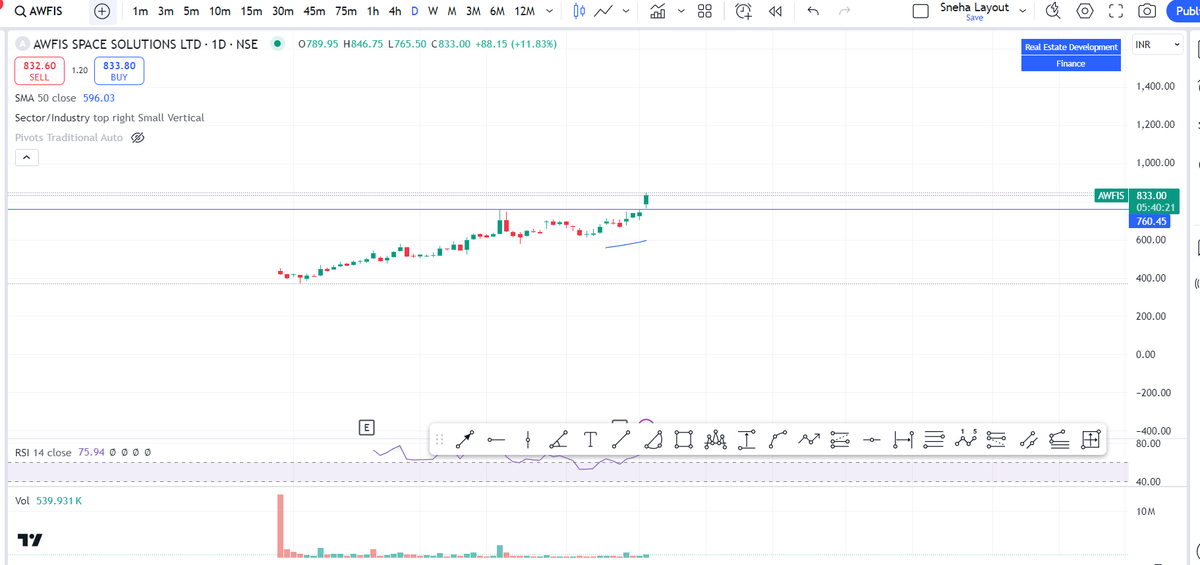Click the Vol 539.931 K indicator label
The width and height of the screenshot is (1200, 565).
(48, 499)
